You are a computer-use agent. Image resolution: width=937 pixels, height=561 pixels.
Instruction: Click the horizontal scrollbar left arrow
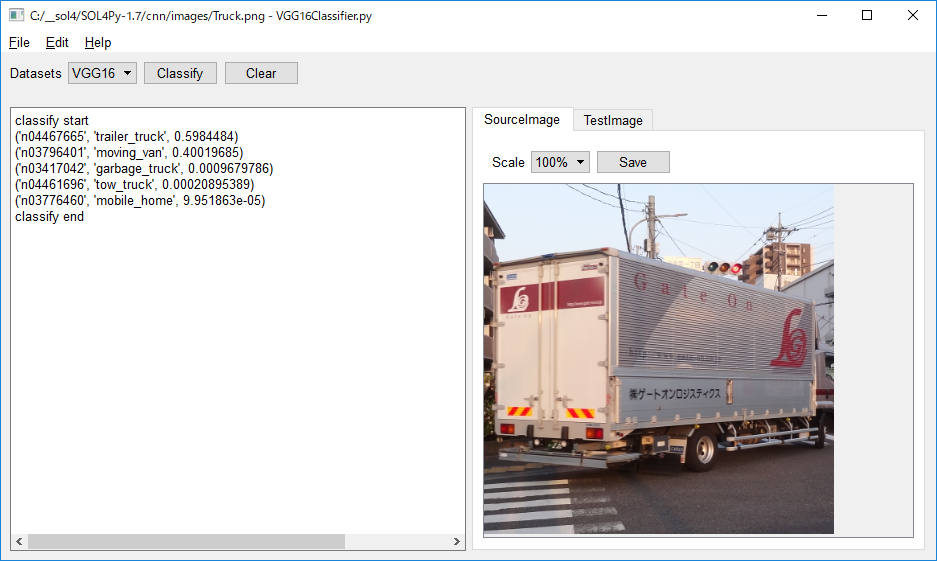point(19,541)
